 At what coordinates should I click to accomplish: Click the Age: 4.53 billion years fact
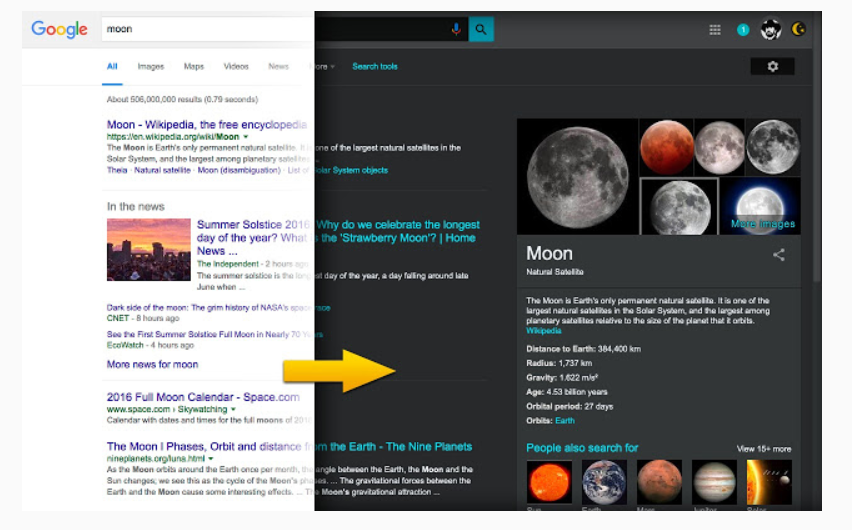[567, 392]
